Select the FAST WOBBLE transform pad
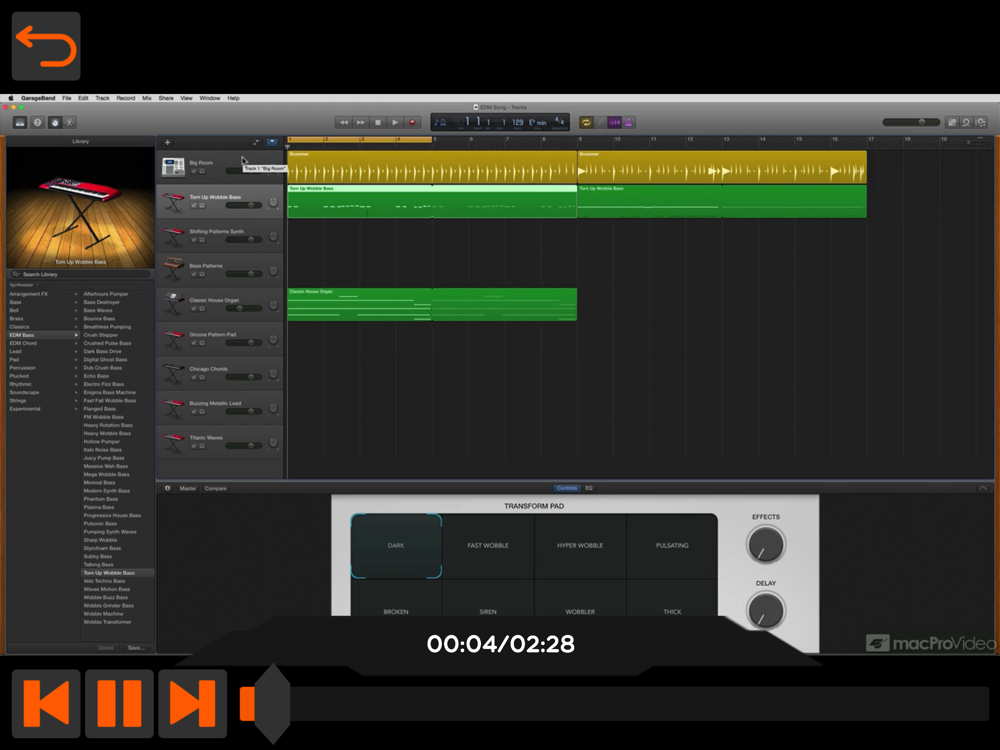The width and height of the screenshot is (1000, 750). point(488,546)
